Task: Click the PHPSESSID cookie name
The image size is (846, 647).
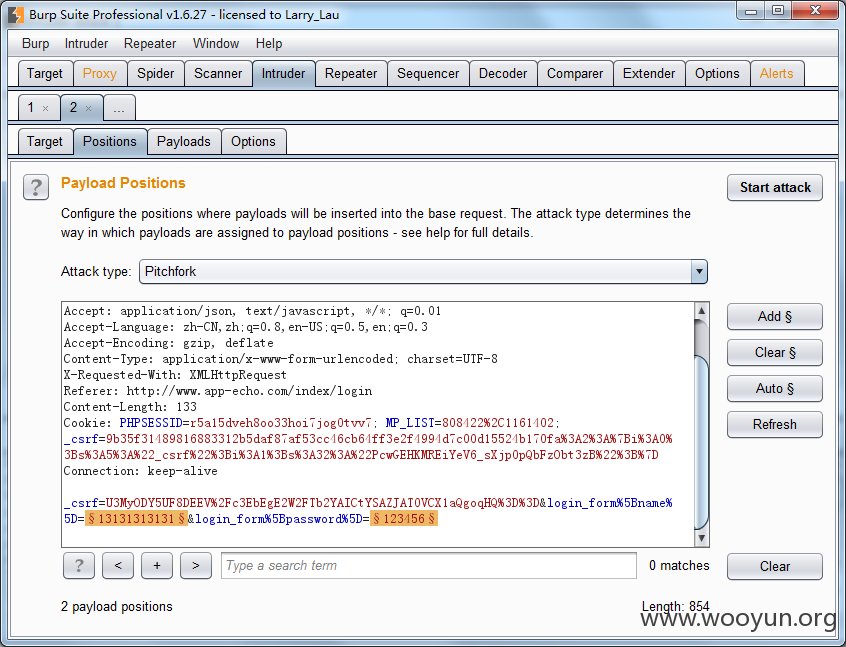Action: (151, 423)
